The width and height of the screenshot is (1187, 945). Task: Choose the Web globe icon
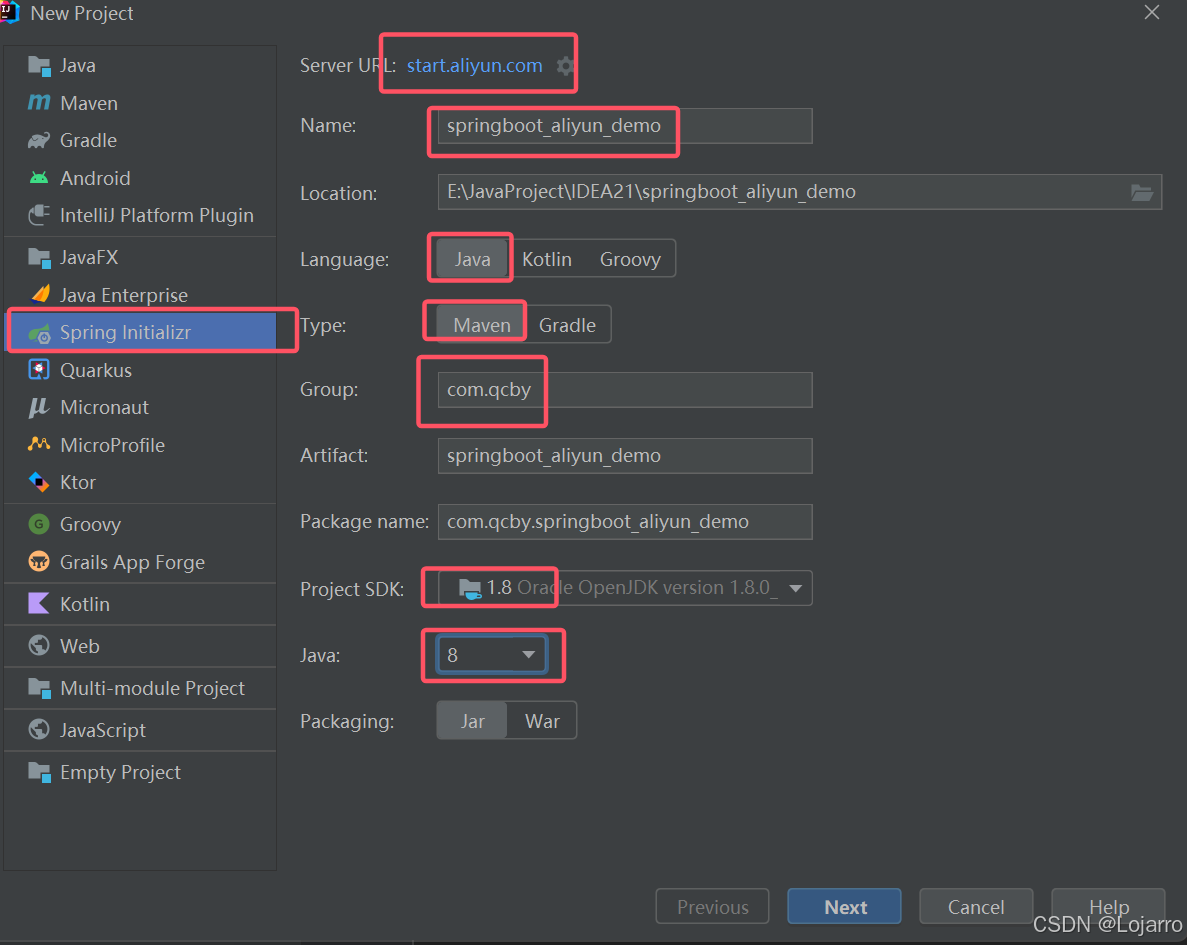click(x=39, y=645)
